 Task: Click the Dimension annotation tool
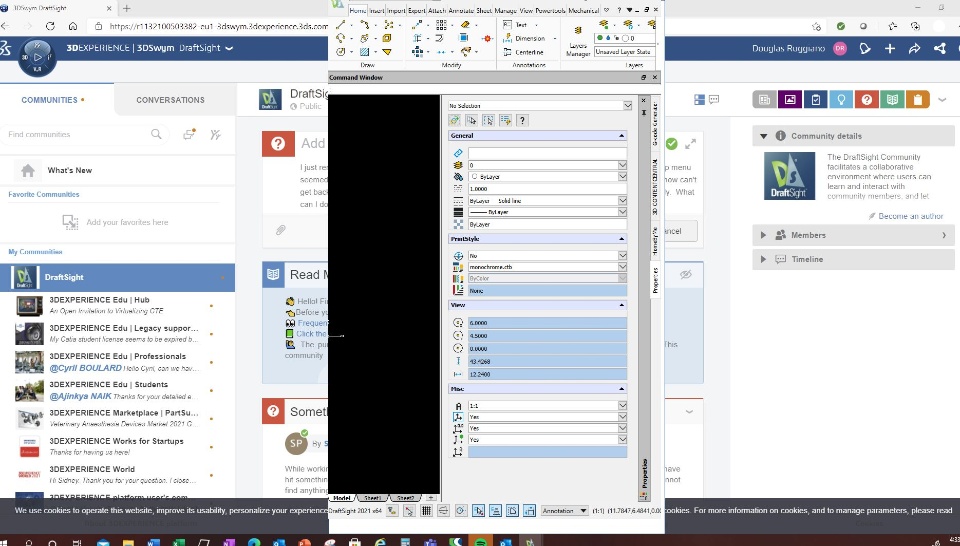[525, 38]
